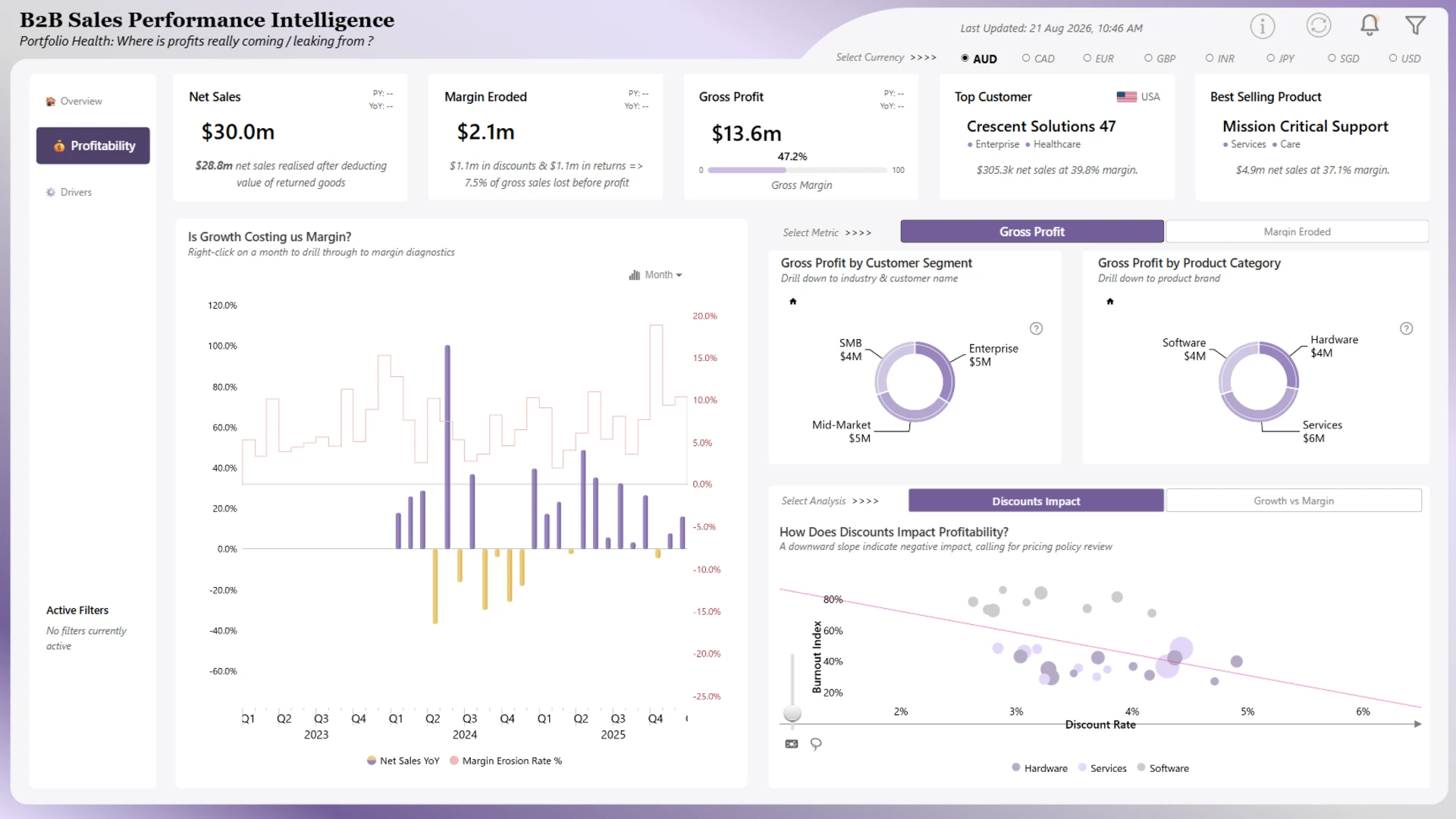Click the Mission Critical Support product name

click(x=1305, y=127)
